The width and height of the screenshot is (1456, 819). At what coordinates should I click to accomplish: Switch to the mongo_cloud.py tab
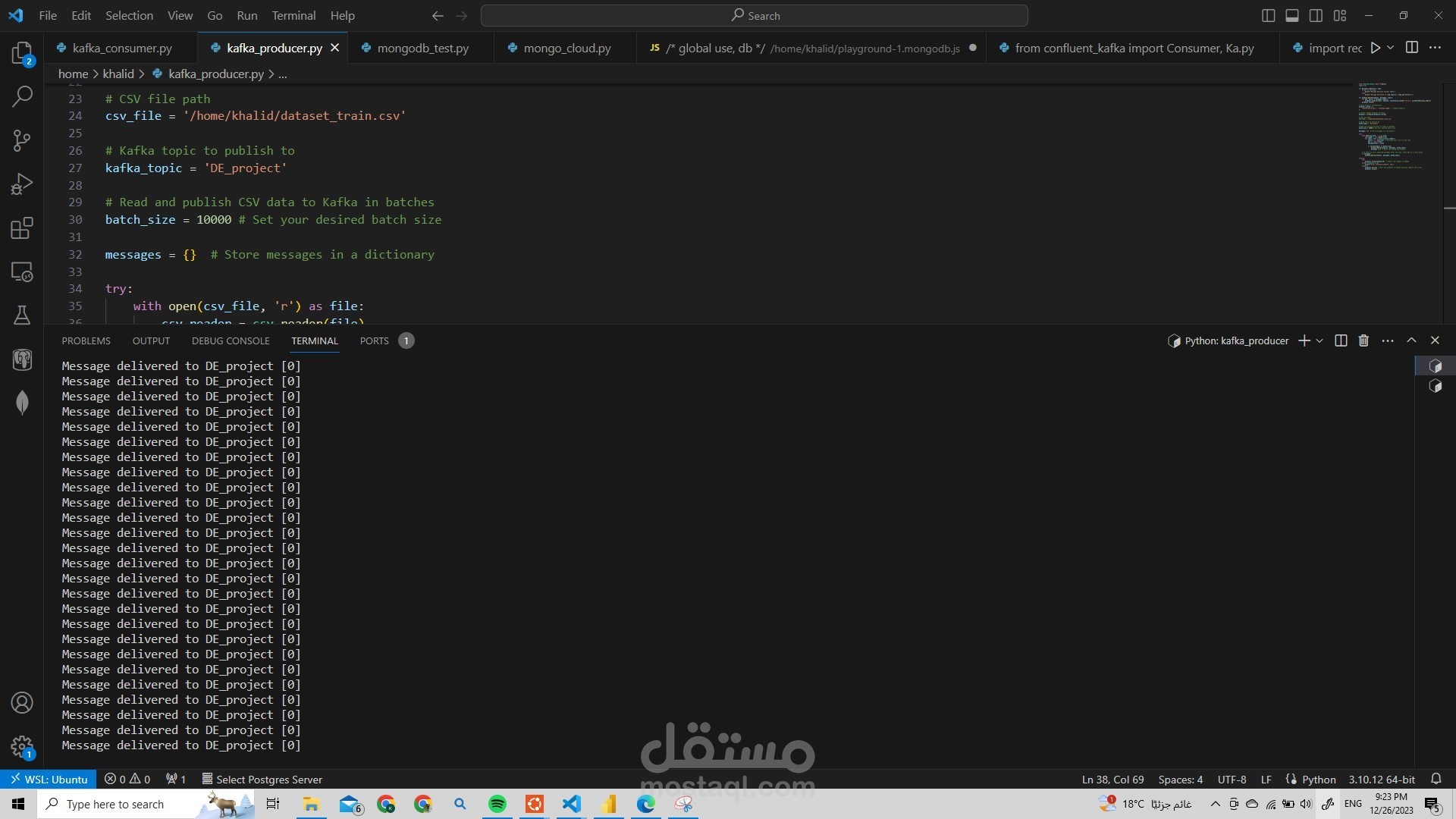[566, 48]
